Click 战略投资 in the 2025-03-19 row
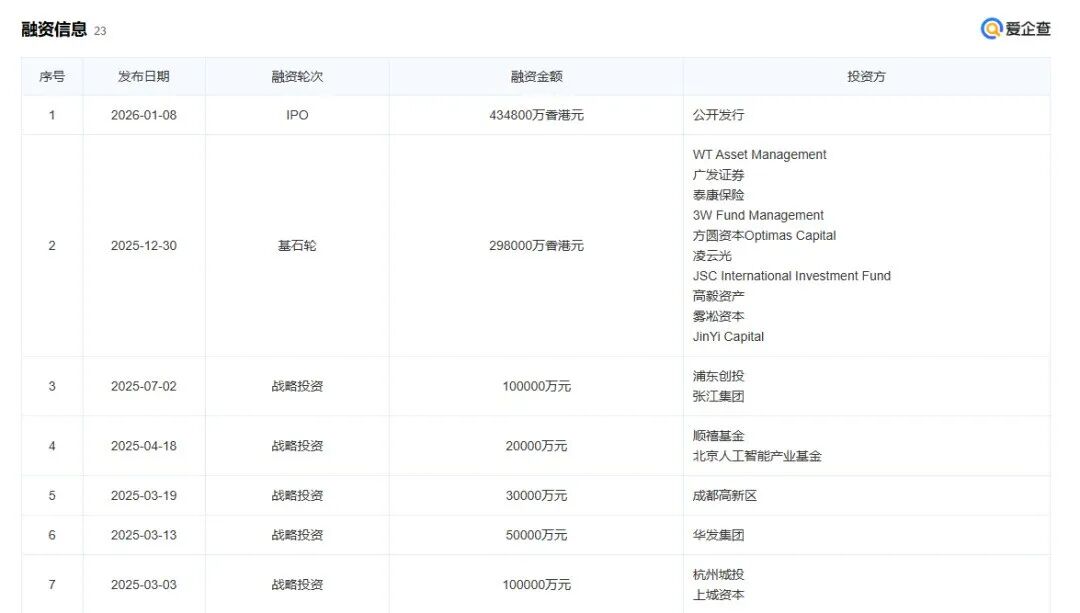 click(297, 496)
